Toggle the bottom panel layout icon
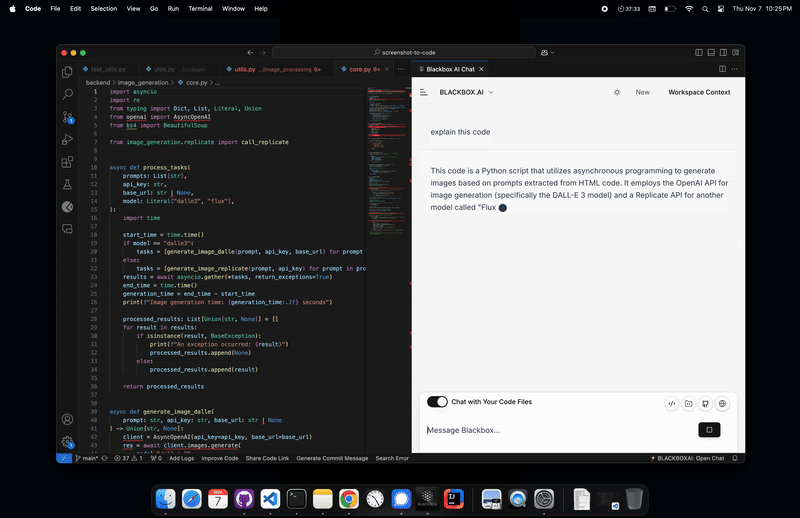This screenshot has width=800, height=518. (711, 53)
